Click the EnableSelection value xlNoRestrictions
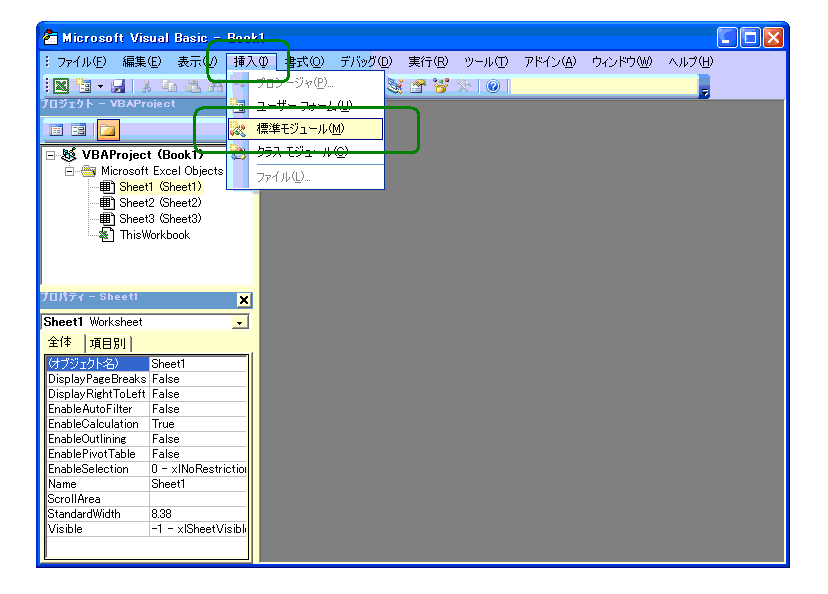This screenshot has height=594, width=828. (198, 469)
